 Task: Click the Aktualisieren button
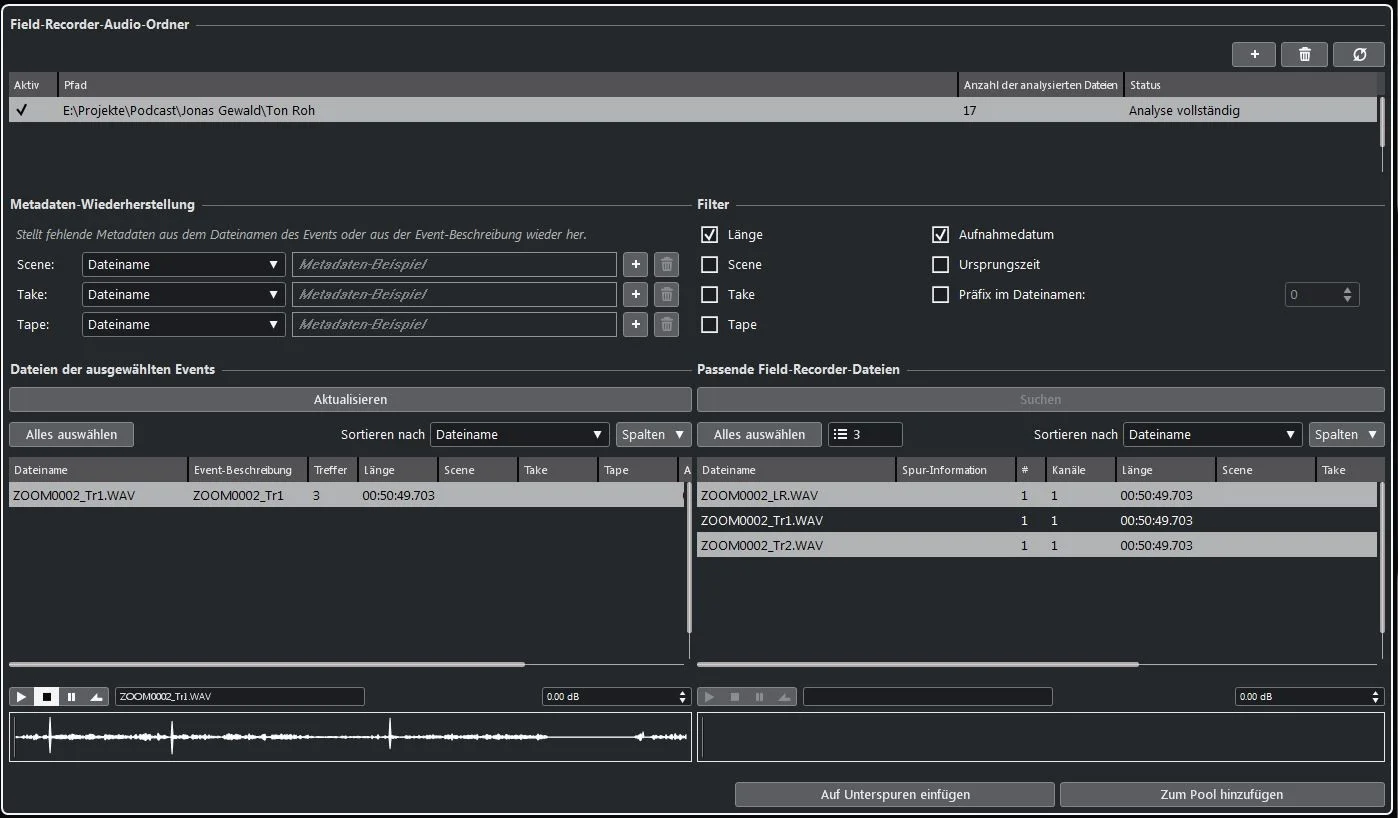tap(350, 399)
